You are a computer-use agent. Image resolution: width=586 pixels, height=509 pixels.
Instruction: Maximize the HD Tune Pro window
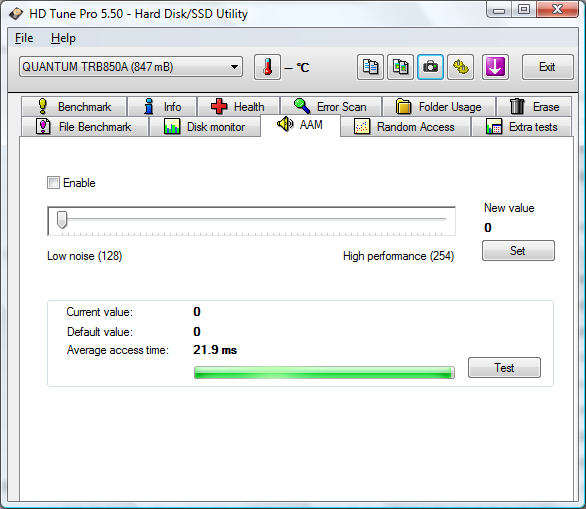524,9
